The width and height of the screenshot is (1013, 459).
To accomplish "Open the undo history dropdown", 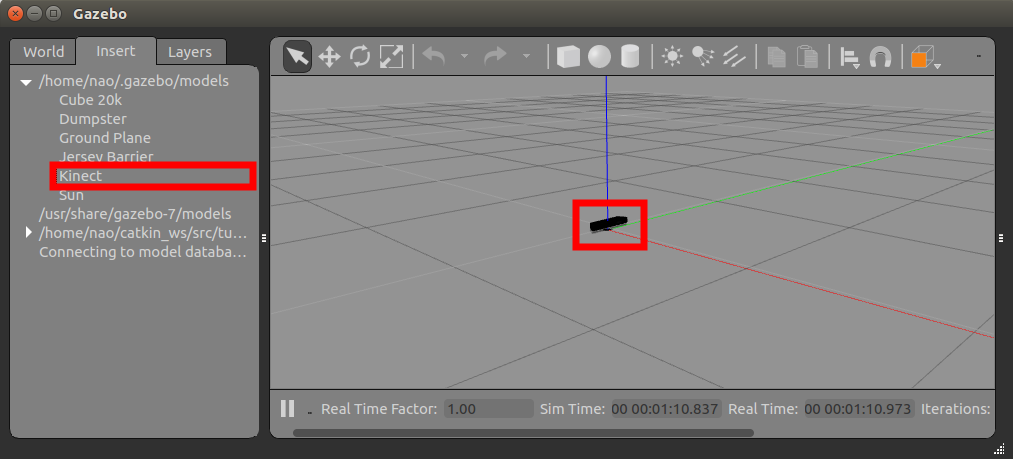I will (x=464, y=57).
